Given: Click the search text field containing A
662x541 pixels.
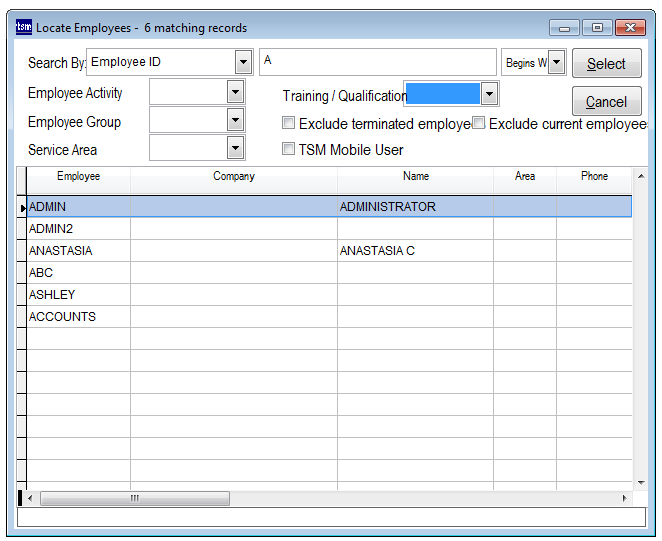Looking at the screenshot, I should click(377, 61).
